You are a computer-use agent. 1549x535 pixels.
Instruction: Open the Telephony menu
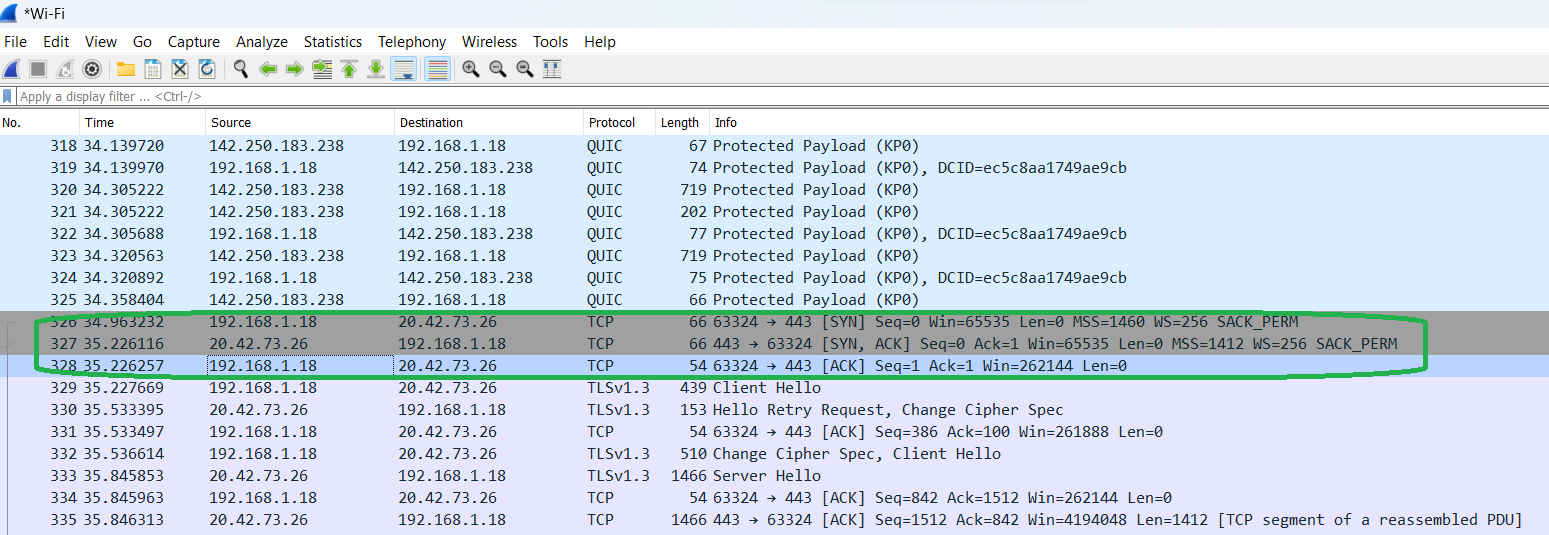click(x=412, y=42)
